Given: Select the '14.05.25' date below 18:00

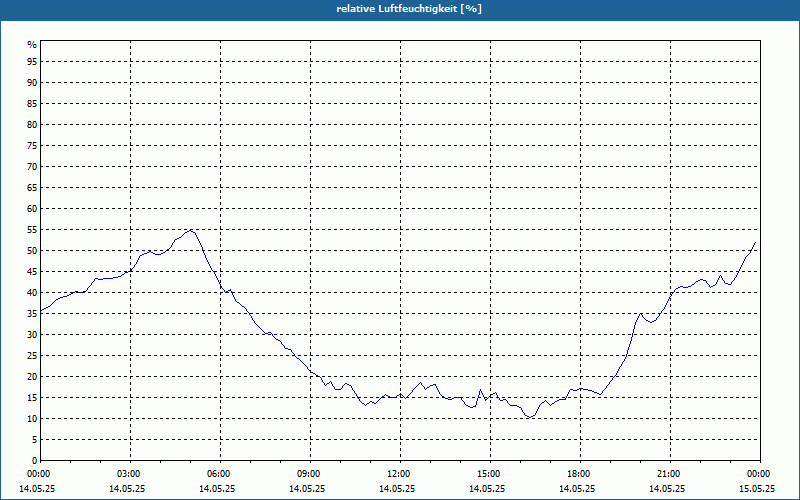Looking at the screenshot, I should click(577, 488).
